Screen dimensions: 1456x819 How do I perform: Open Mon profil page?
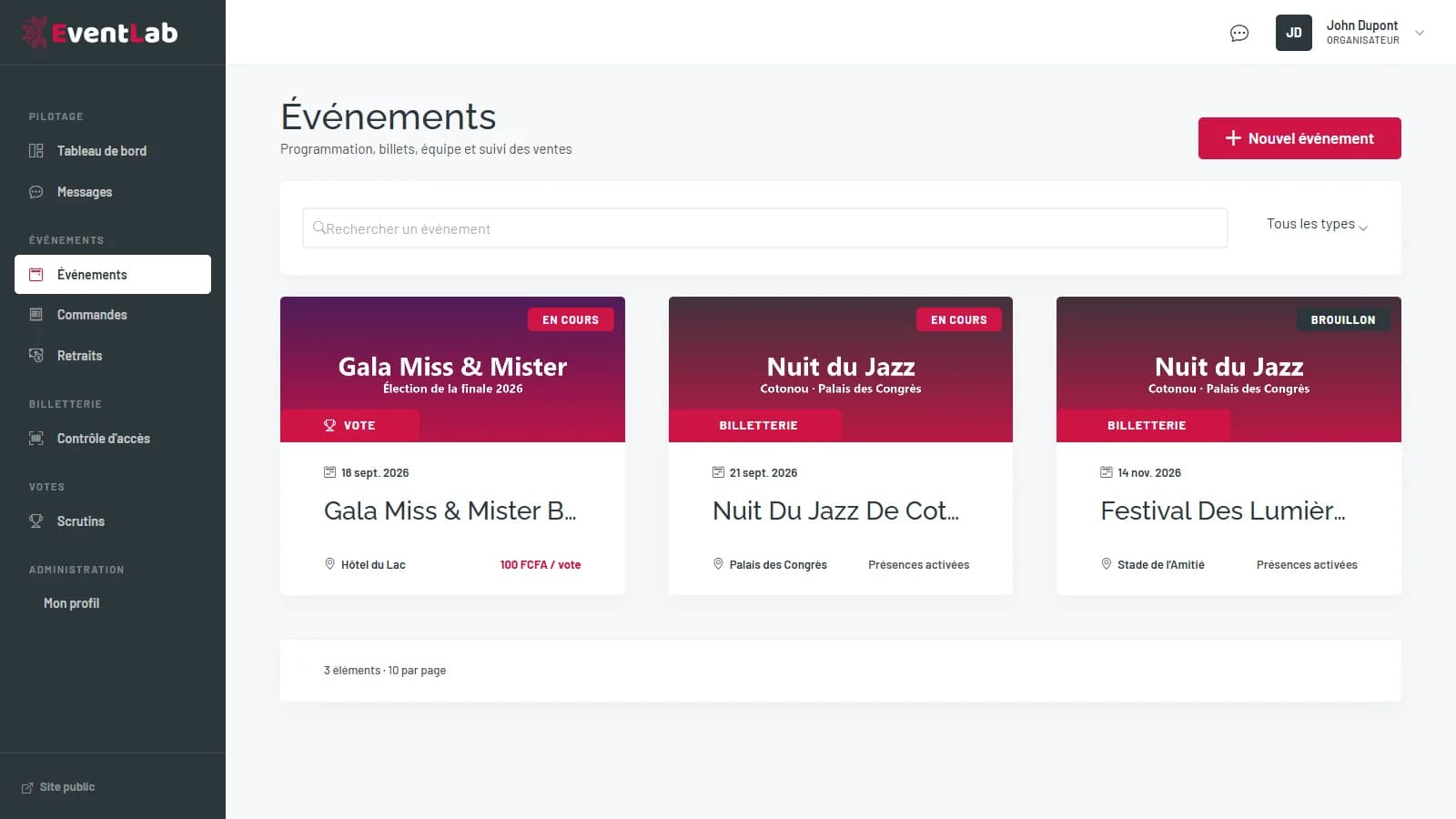(71, 603)
